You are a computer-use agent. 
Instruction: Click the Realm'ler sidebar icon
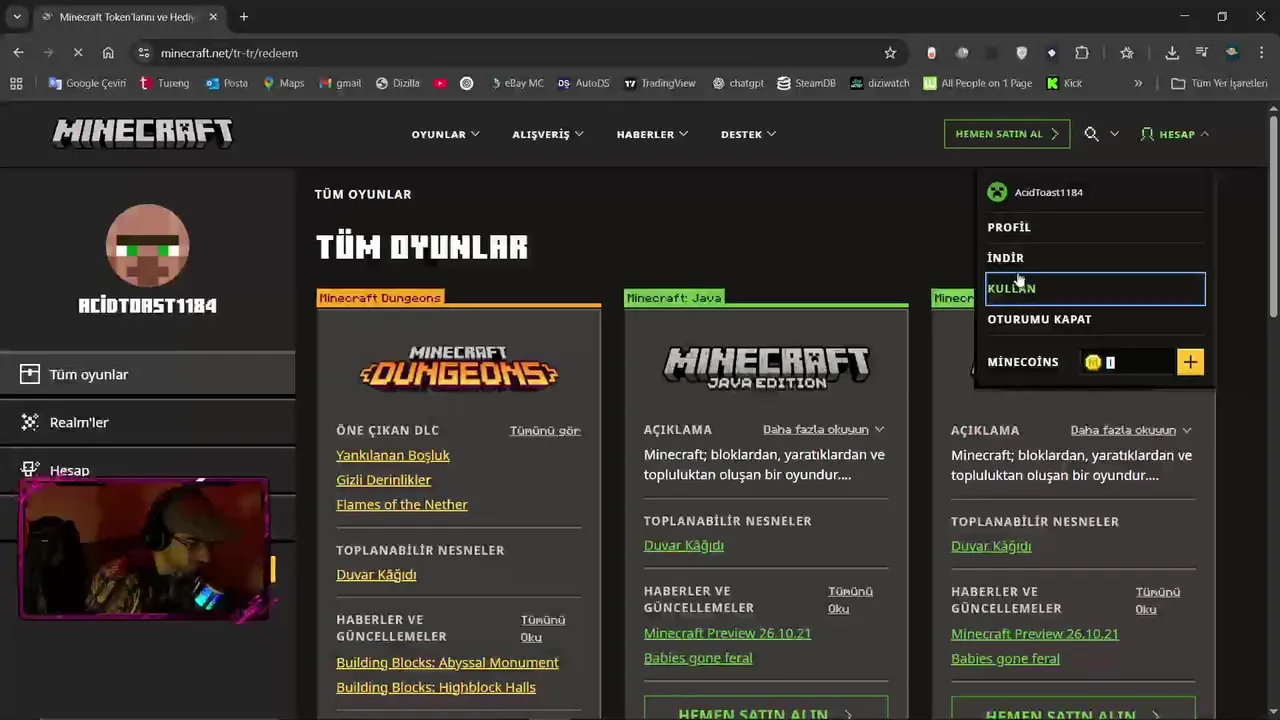[x=30, y=422]
